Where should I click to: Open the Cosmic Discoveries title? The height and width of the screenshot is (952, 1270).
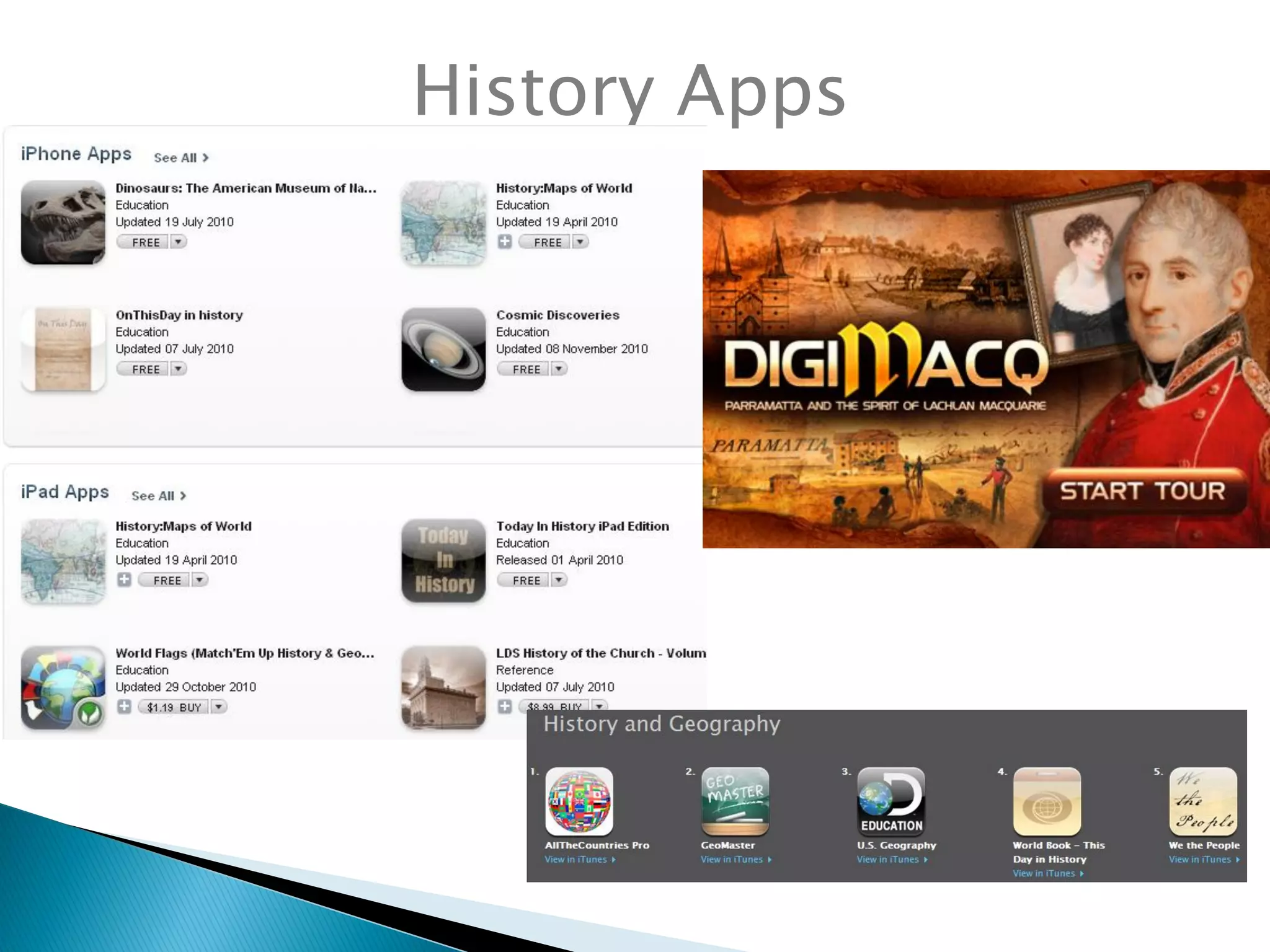[x=557, y=315]
